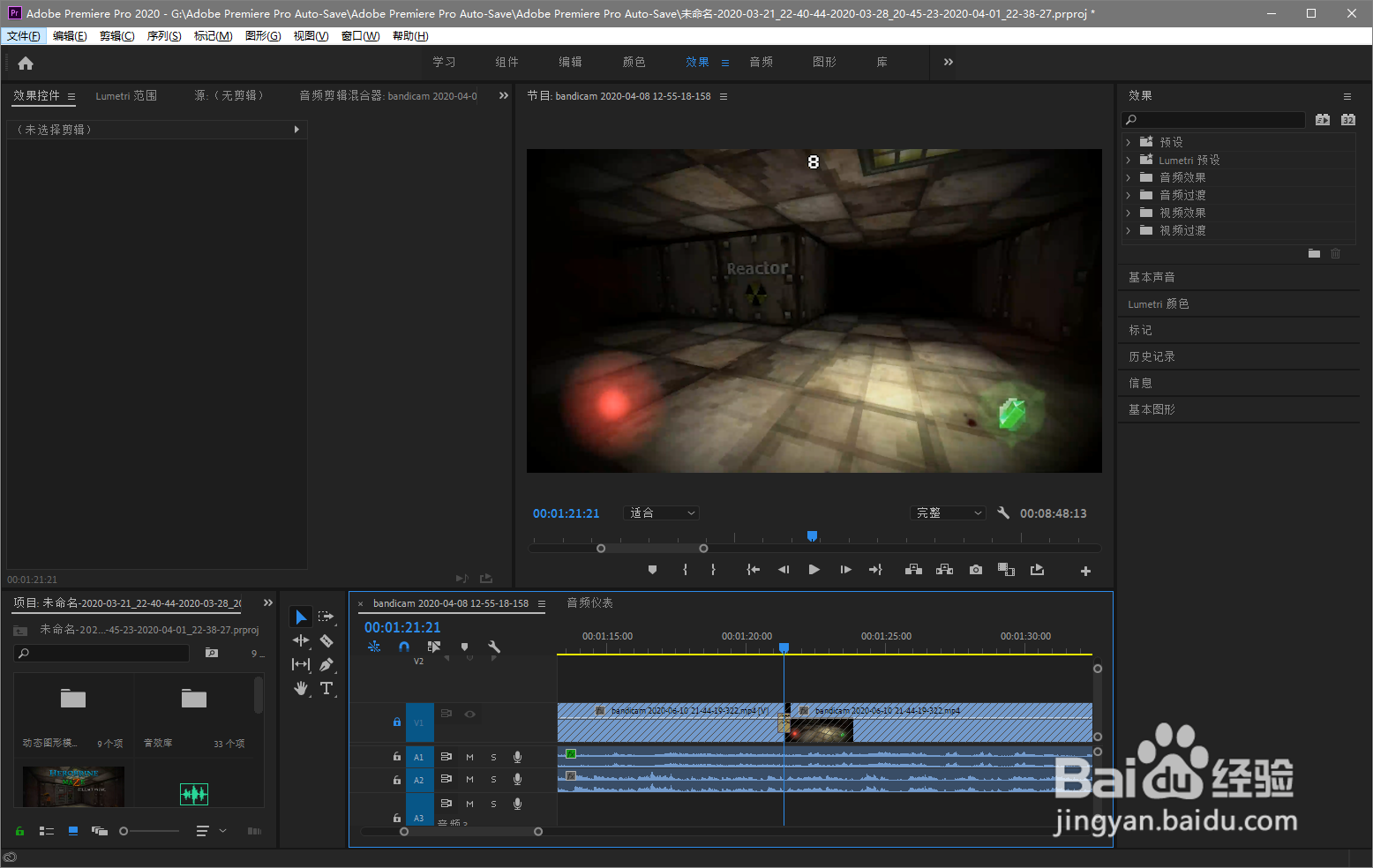
Task: Open the 序列(S) menu
Action: click(164, 36)
